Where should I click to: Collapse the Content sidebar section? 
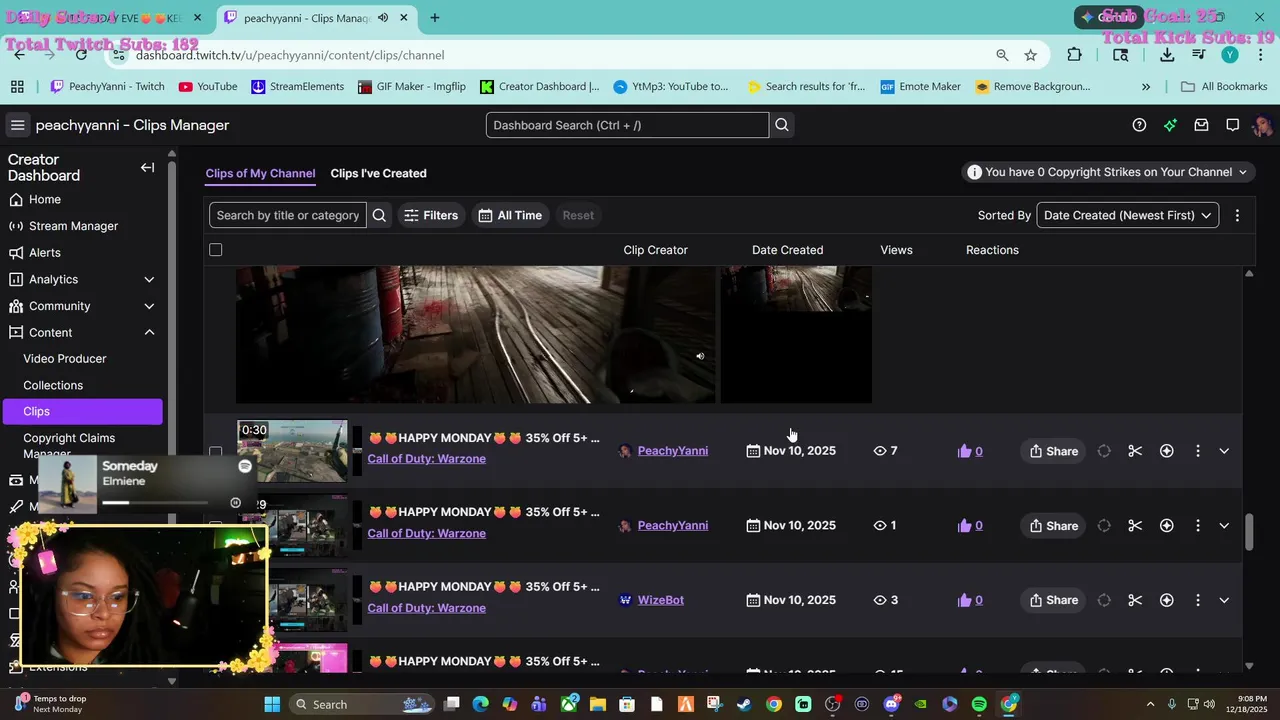pos(149,332)
